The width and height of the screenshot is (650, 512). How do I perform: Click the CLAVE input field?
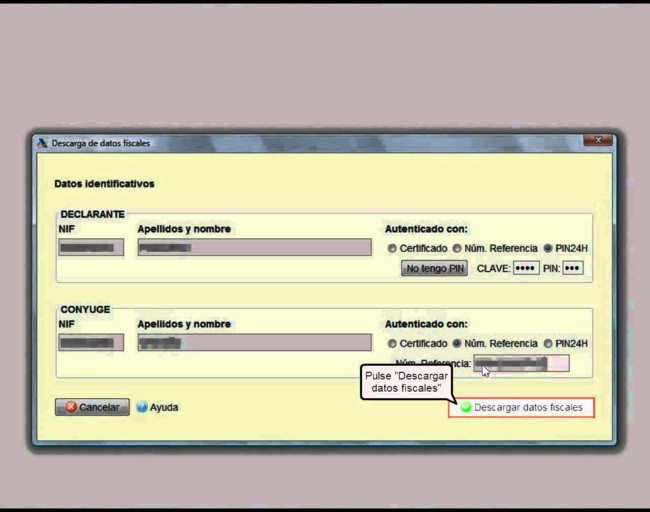coord(525,268)
